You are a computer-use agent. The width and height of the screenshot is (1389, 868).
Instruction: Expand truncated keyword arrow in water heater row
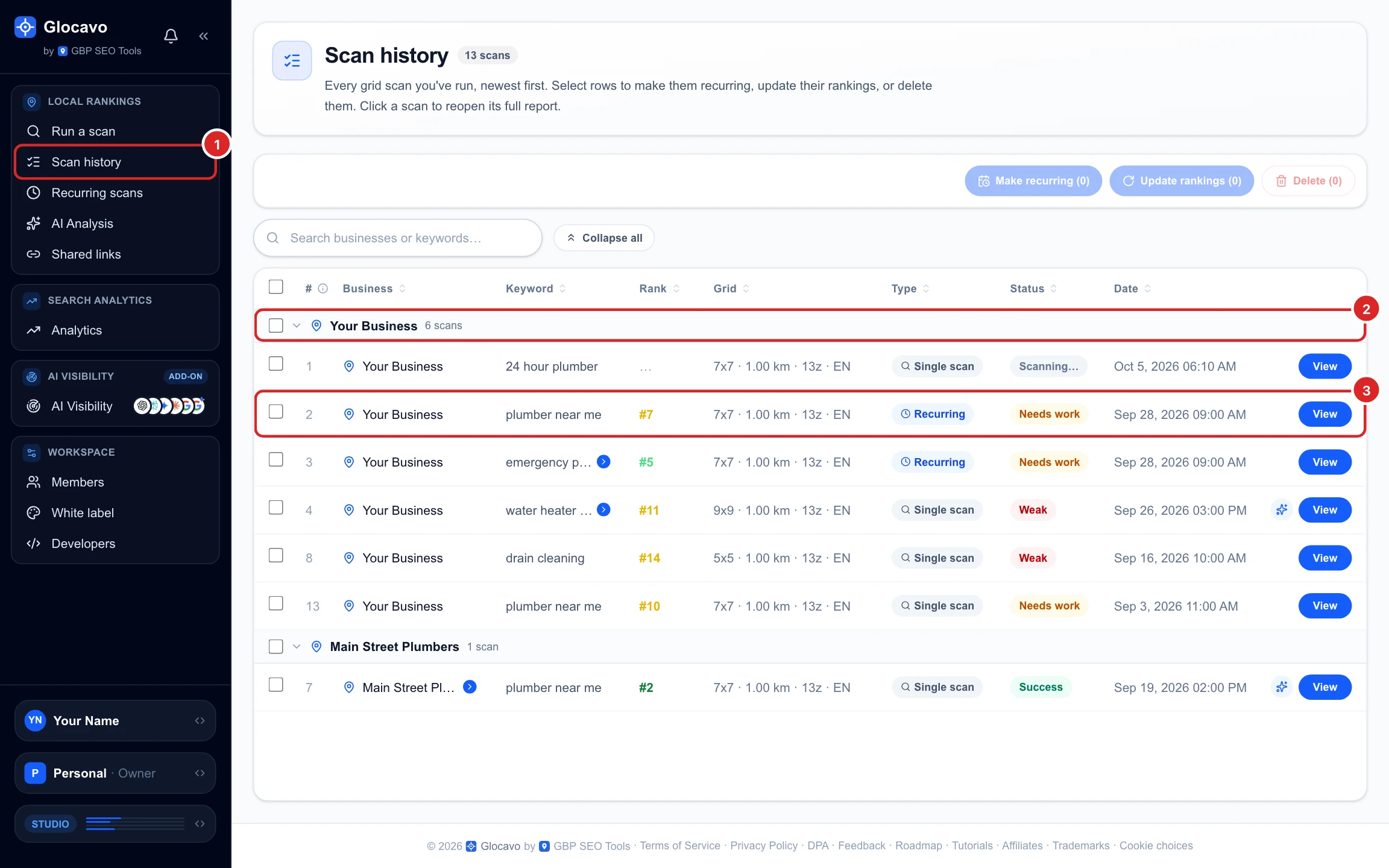click(603, 510)
